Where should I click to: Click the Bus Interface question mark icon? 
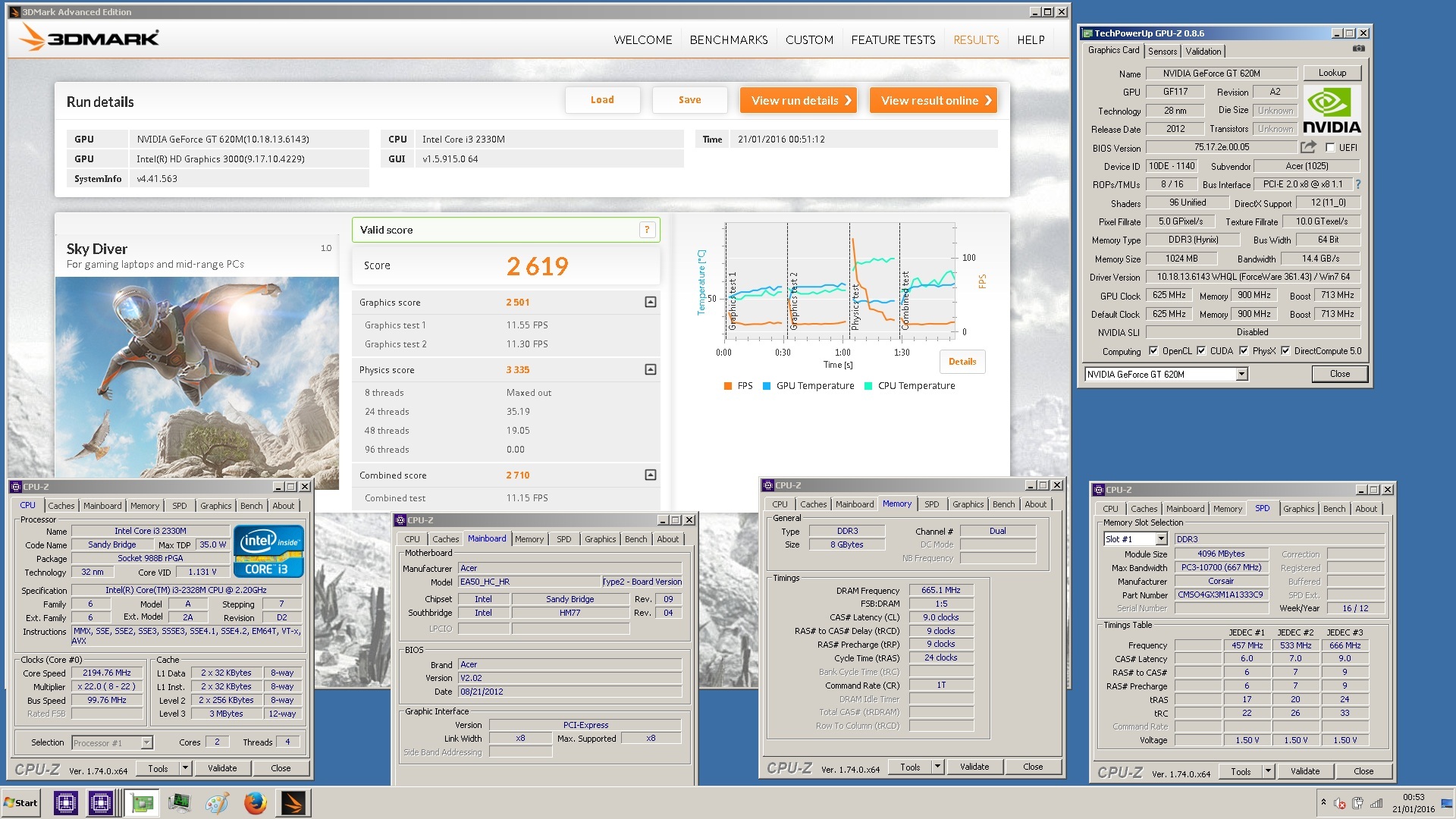tap(1357, 184)
